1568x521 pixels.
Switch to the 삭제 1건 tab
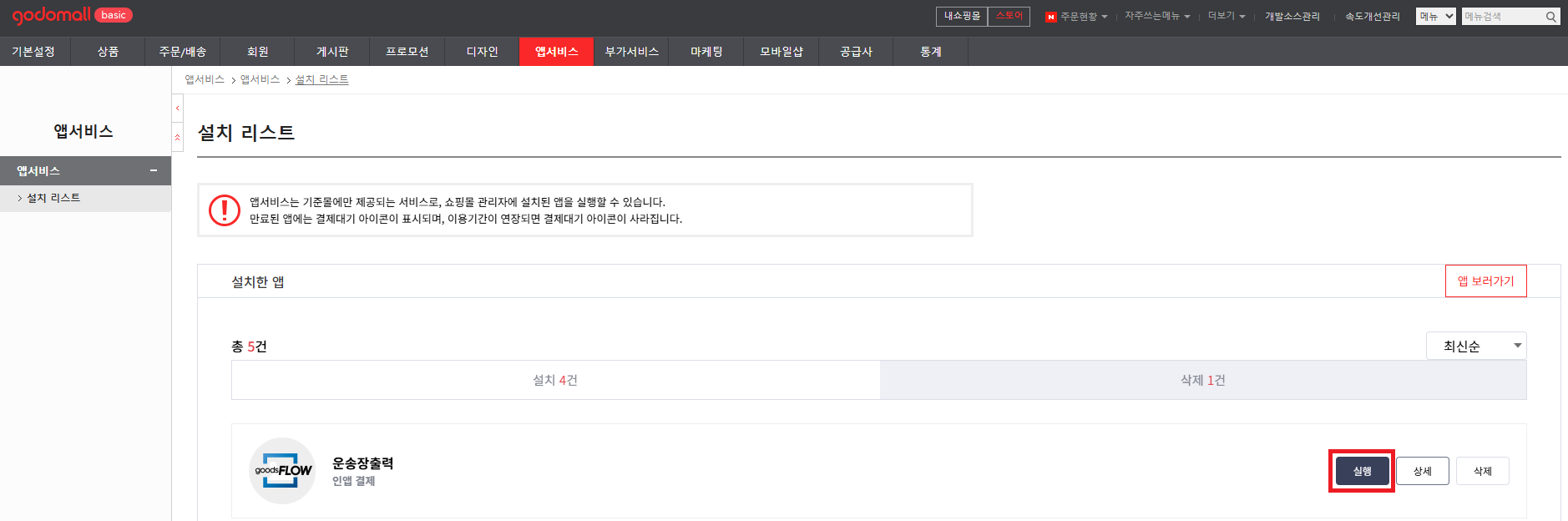point(1202,380)
